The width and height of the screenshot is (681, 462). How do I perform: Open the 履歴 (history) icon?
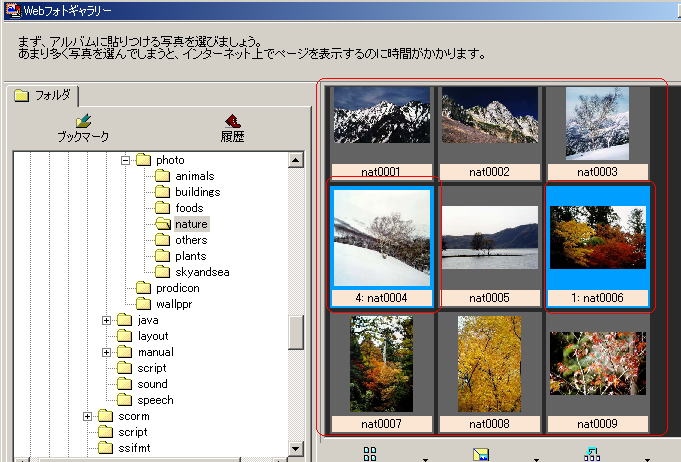[233, 121]
